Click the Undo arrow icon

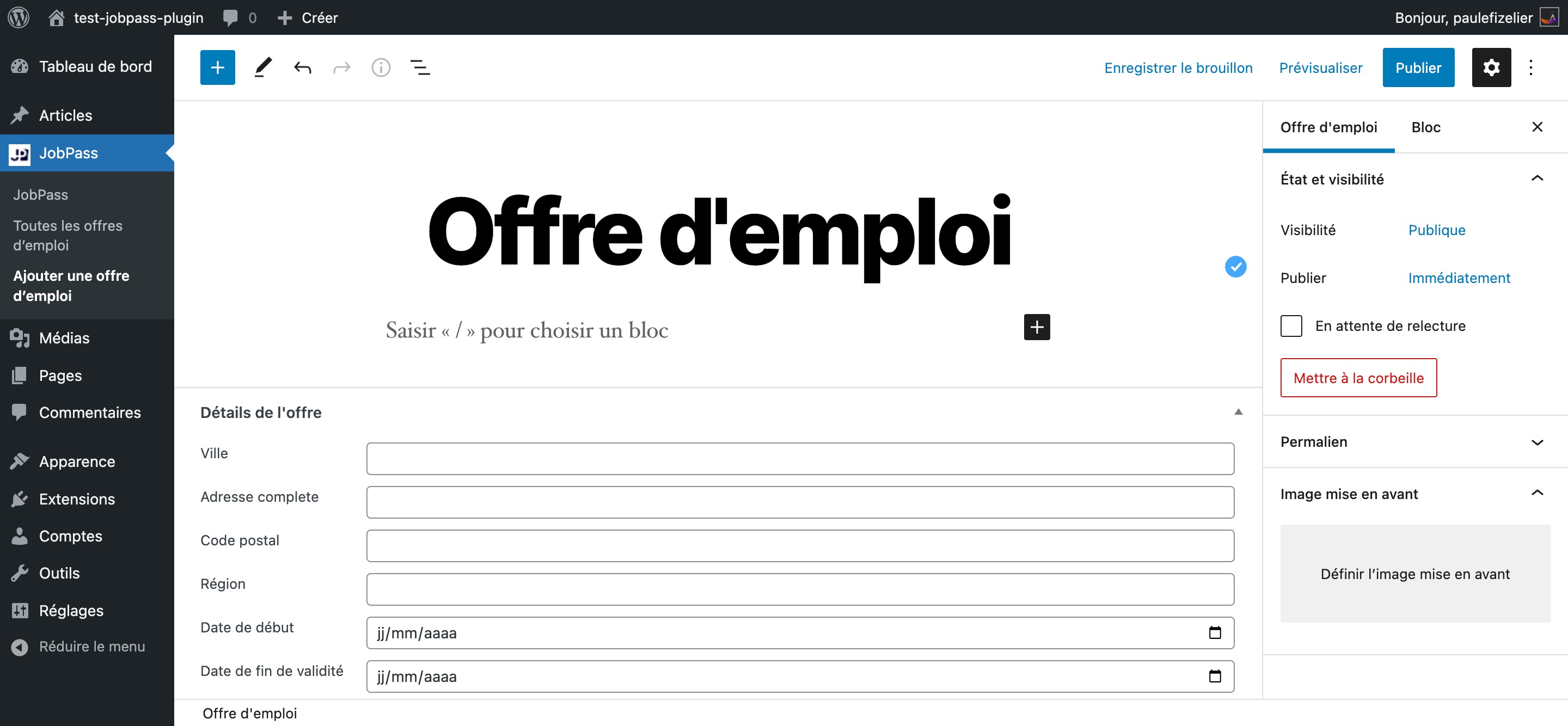[x=303, y=67]
